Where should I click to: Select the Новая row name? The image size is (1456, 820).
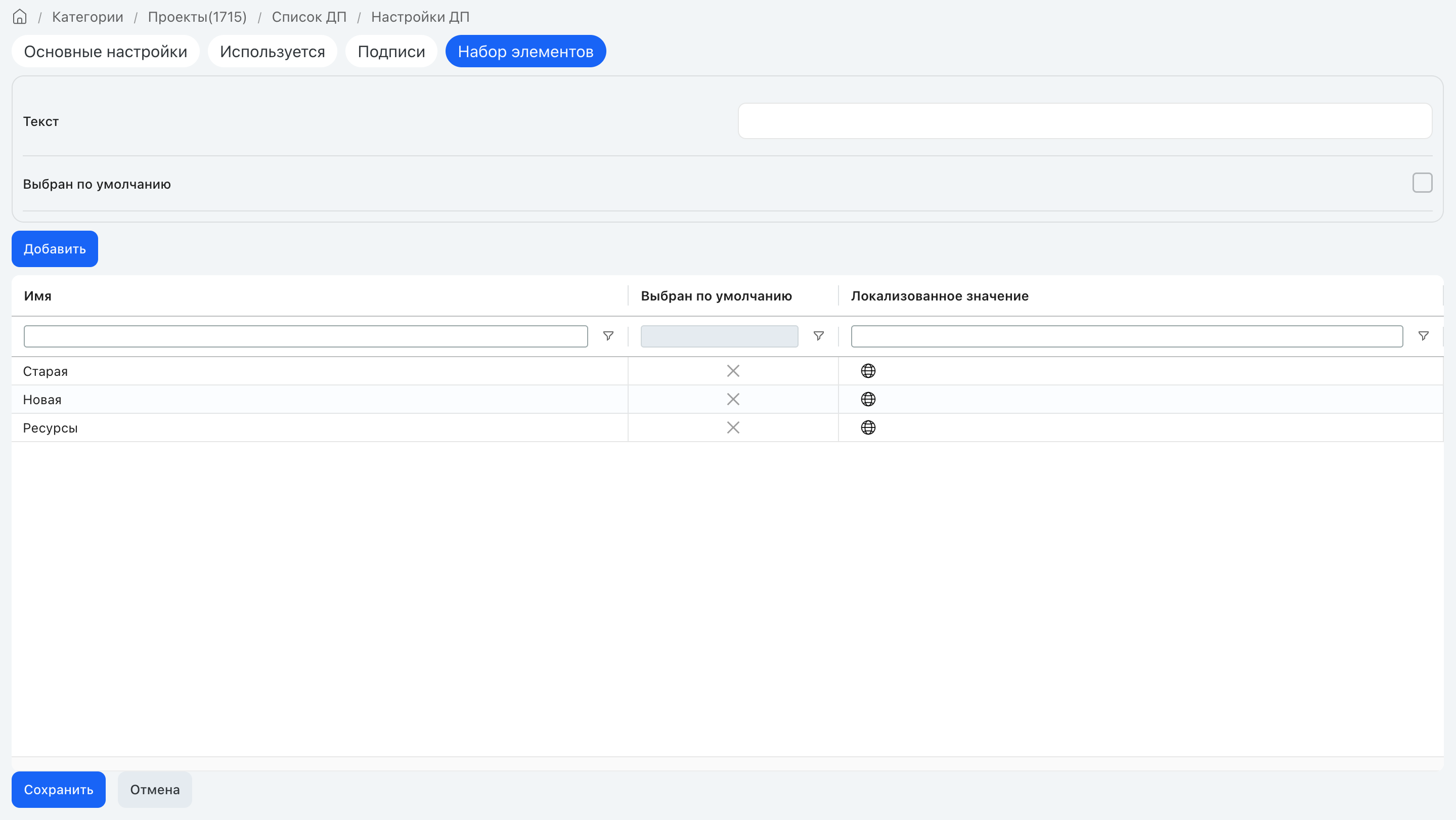tap(42, 400)
